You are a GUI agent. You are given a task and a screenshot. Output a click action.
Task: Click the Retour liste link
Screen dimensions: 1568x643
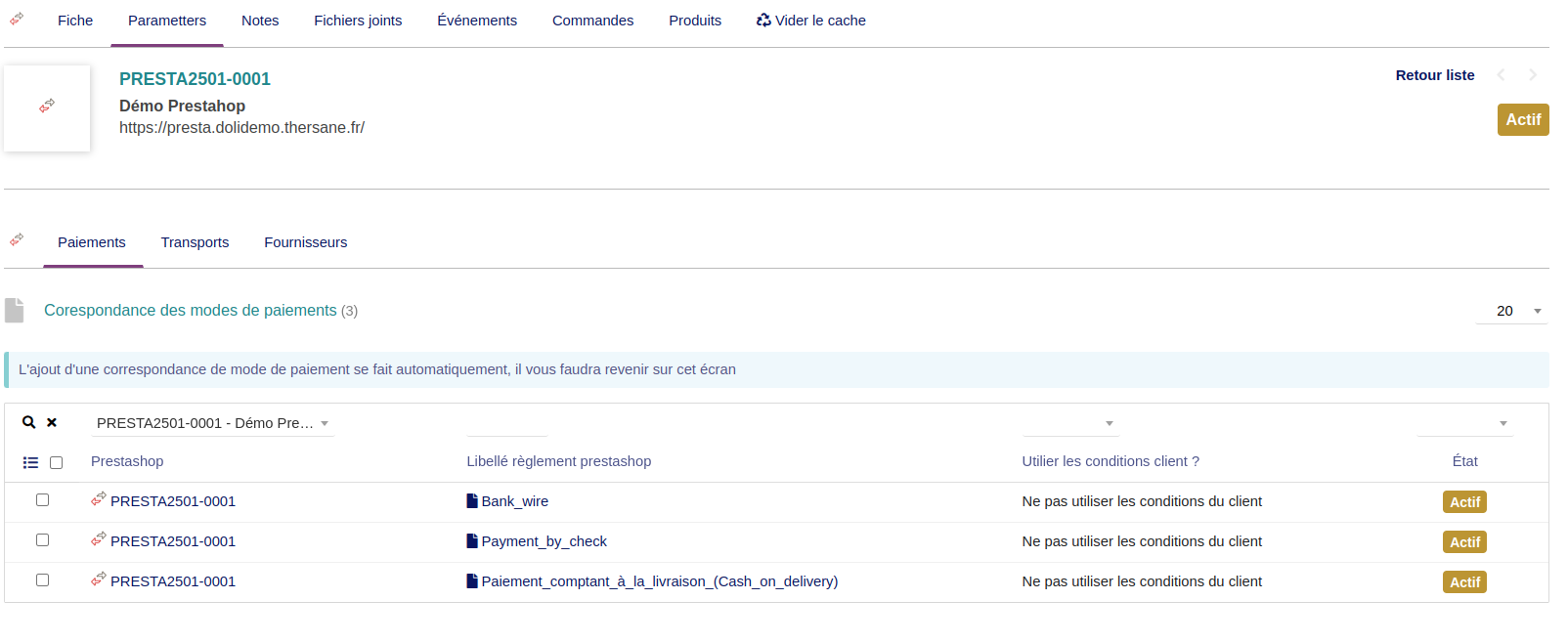(x=1434, y=75)
